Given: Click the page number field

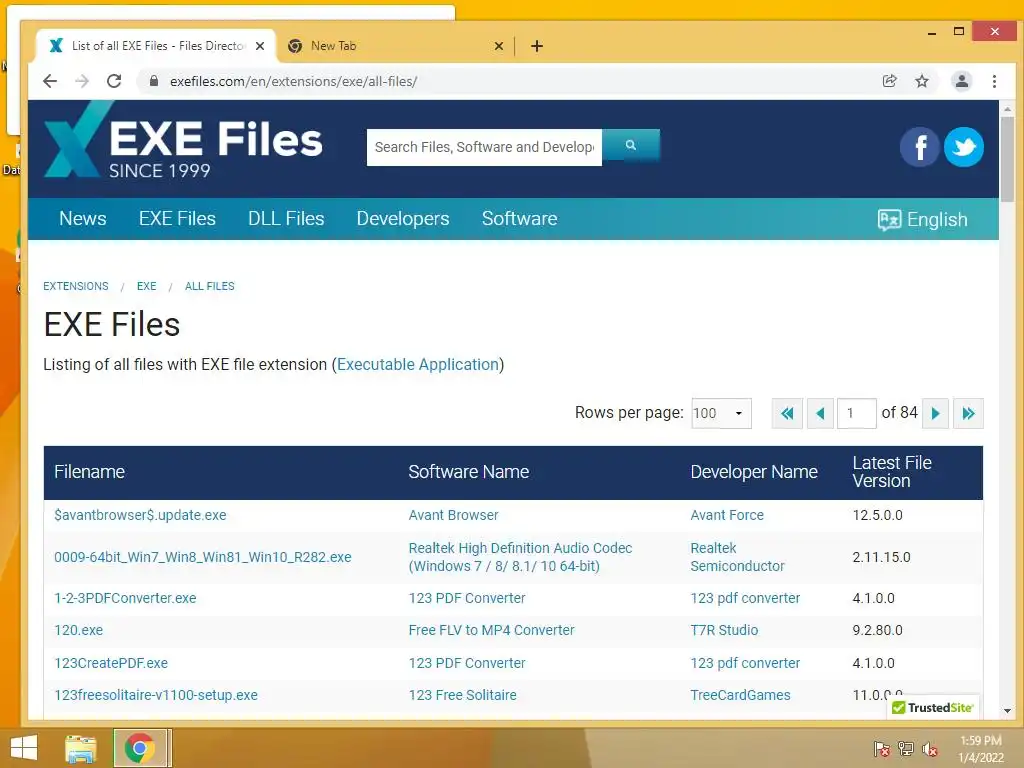Looking at the screenshot, I should click(856, 413).
